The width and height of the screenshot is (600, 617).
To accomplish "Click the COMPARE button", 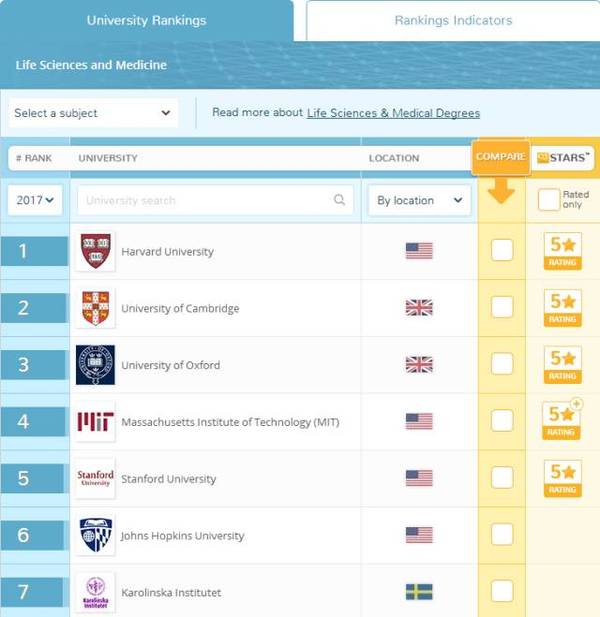I will 500,157.
